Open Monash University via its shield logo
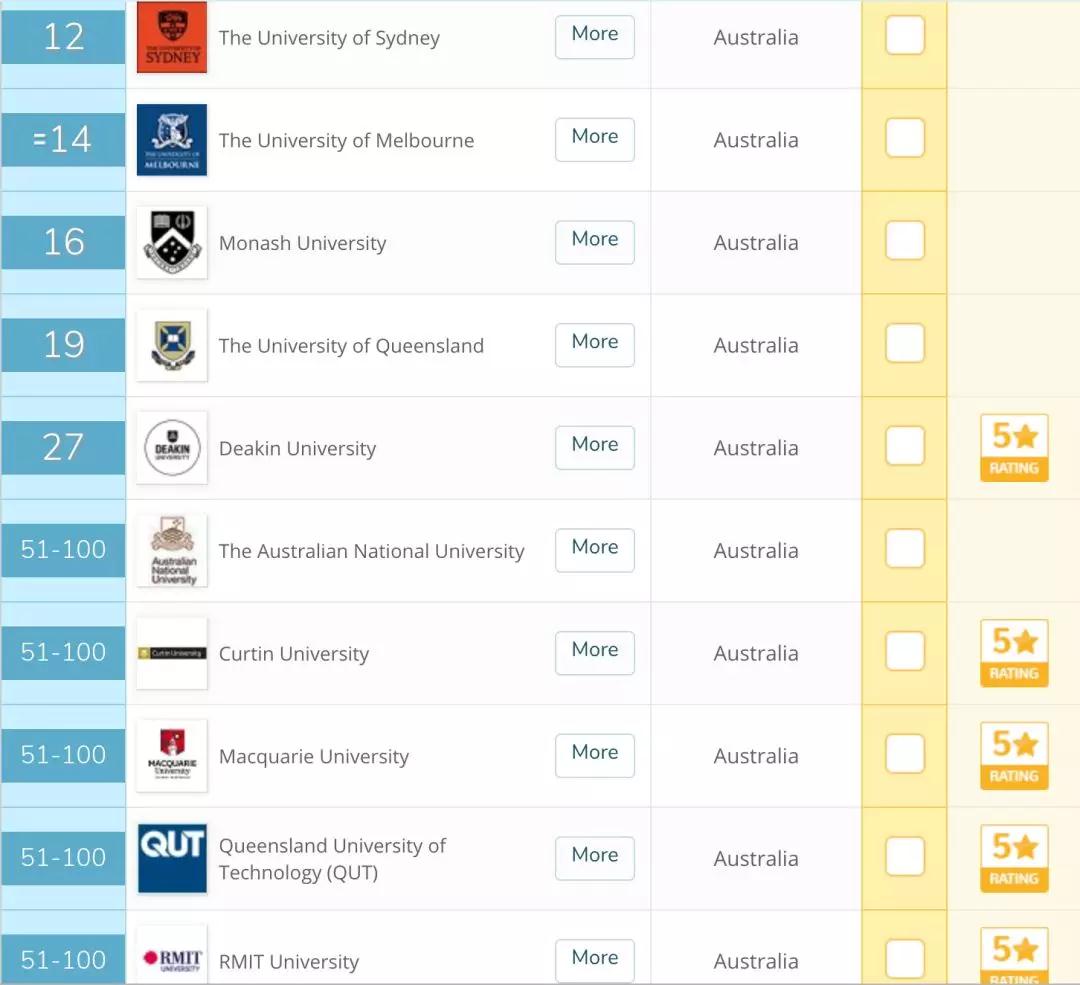The width and height of the screenshot is (1080, 985). coord(172,243)
